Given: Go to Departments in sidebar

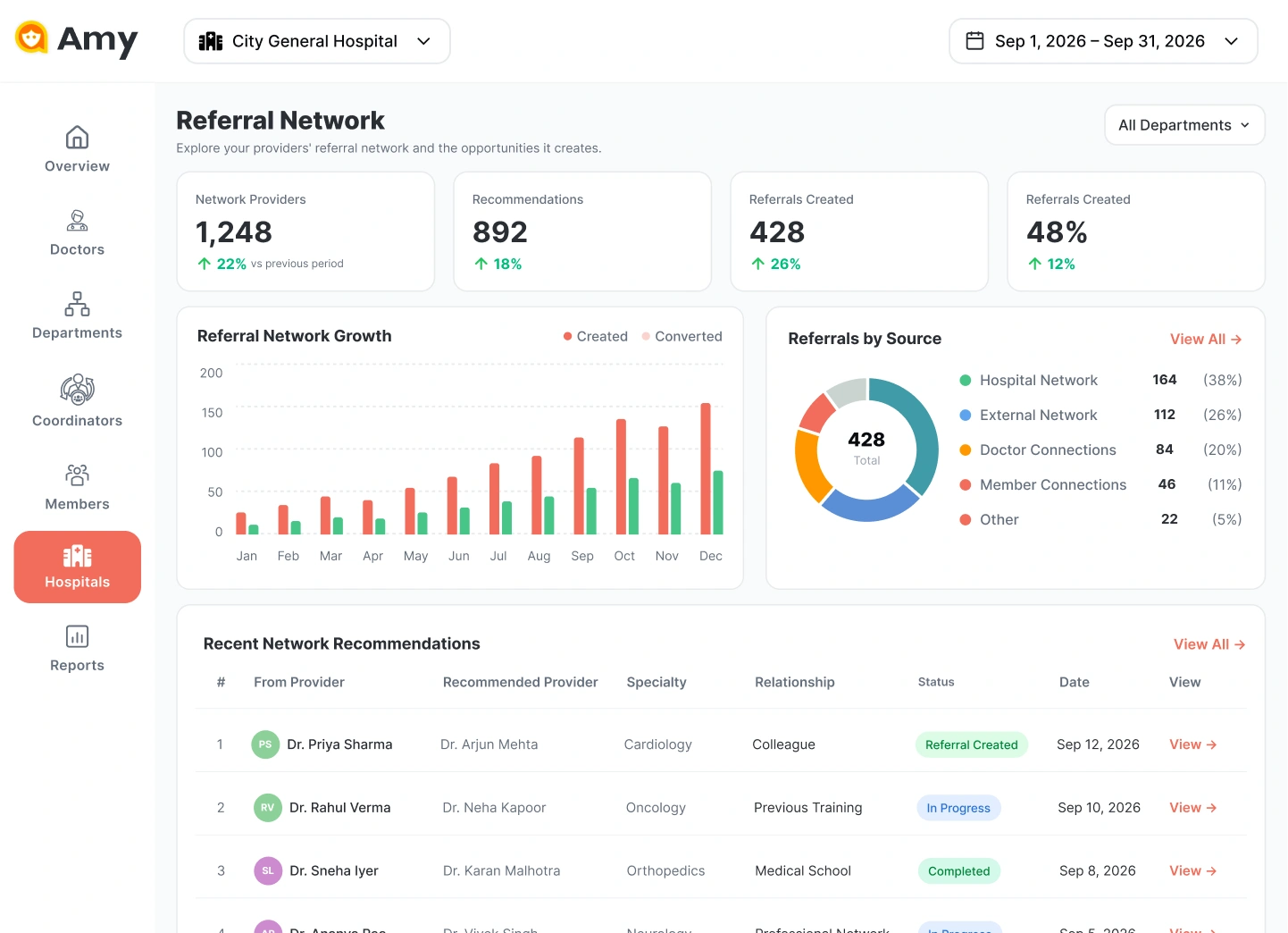Looking at the screenshot, I should tap(77, 316).
